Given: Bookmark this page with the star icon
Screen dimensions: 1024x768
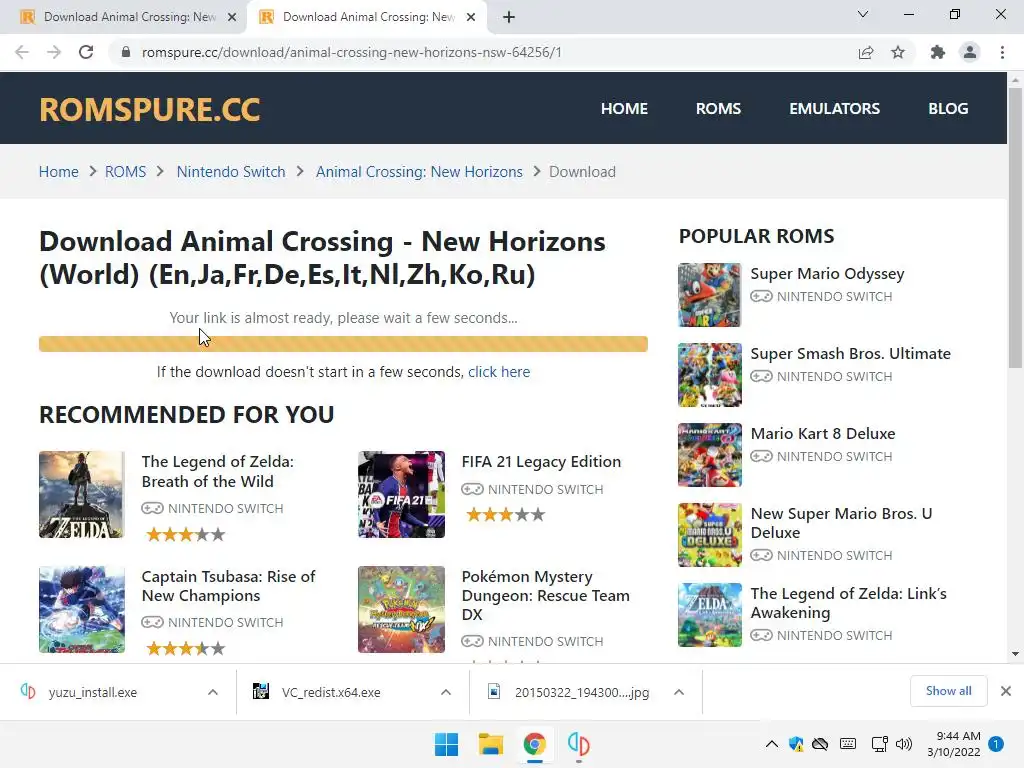Looking at the screenshot, I should pyautogui.click(x=898, y=52).
